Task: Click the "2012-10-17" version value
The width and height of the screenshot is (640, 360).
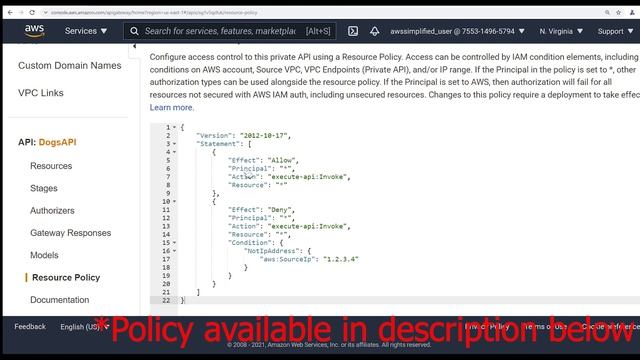Action: pyautogui.click(x=264, y=136)
